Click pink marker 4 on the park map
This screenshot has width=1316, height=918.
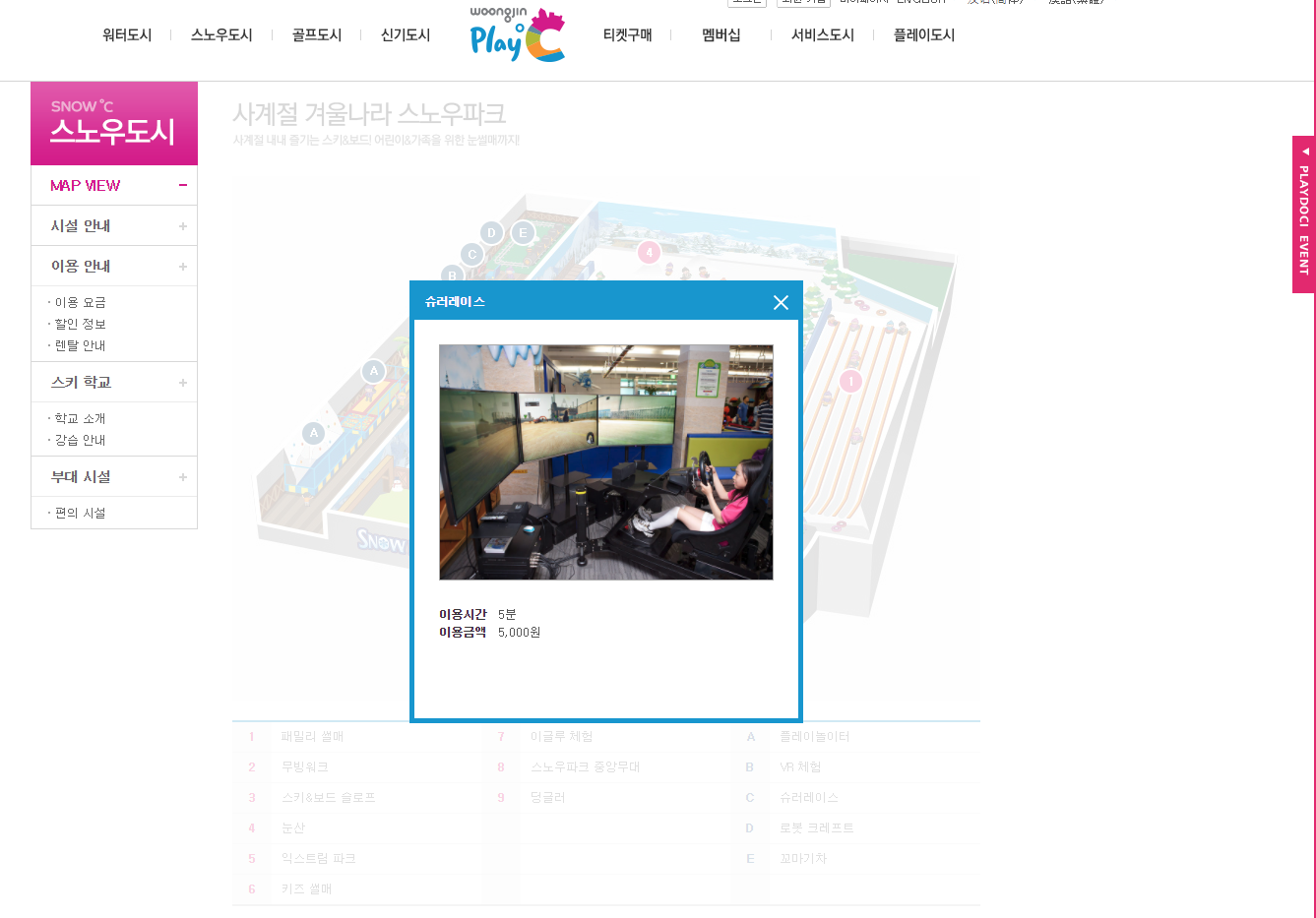pos(649,252)
